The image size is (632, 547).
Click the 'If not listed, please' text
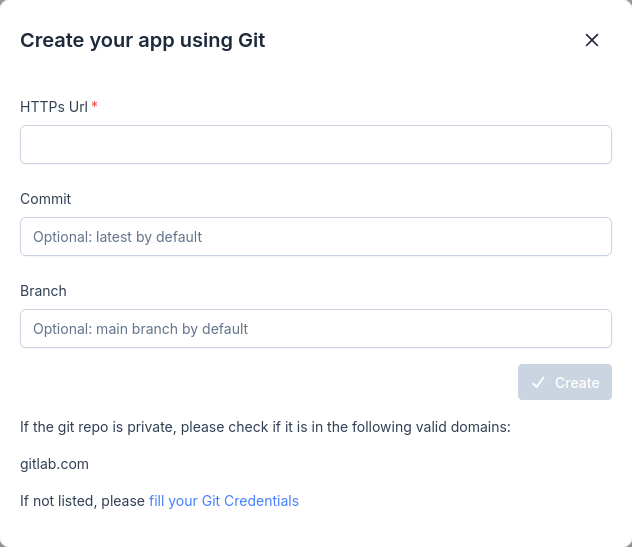[x=82, y=501]
